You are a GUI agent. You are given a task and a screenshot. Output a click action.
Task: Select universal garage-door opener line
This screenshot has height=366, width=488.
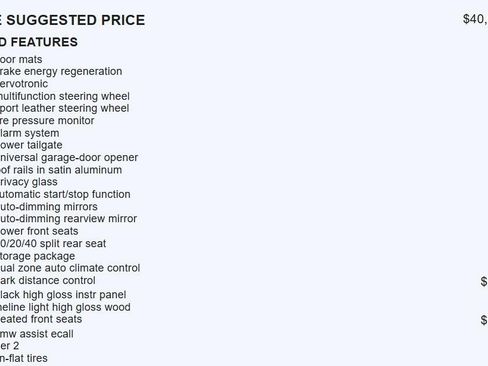click(69, 157)
